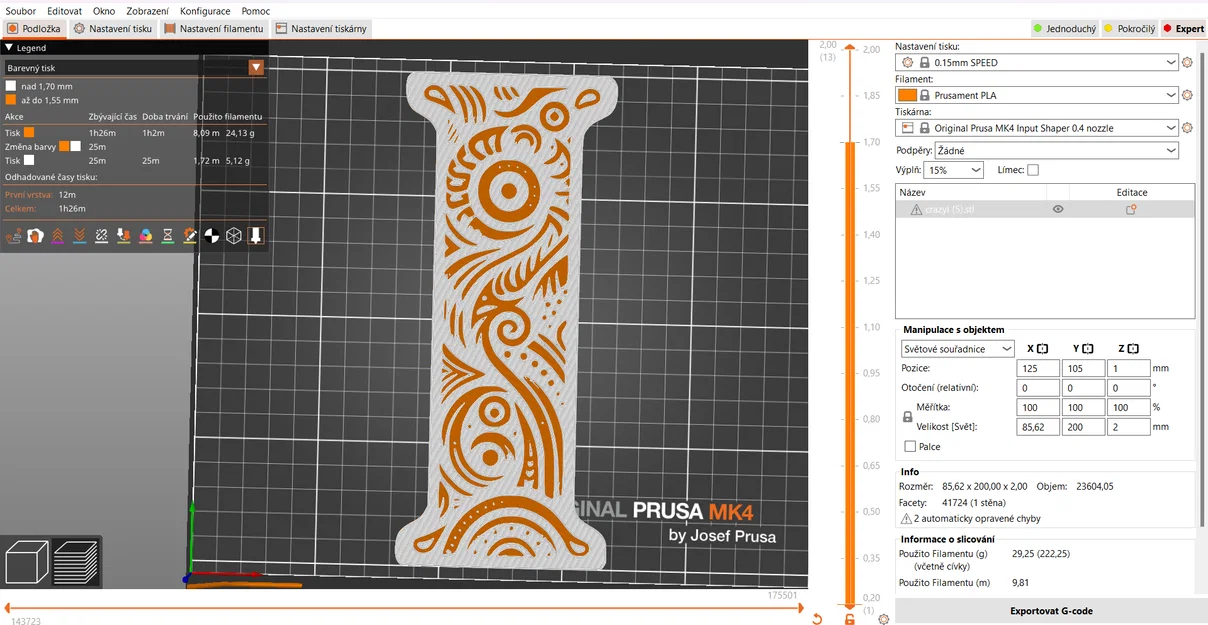Screen dimensions: 1208x625
Task: Open the Podpěry Žádné dropdown
Action: coord(1056,150)
